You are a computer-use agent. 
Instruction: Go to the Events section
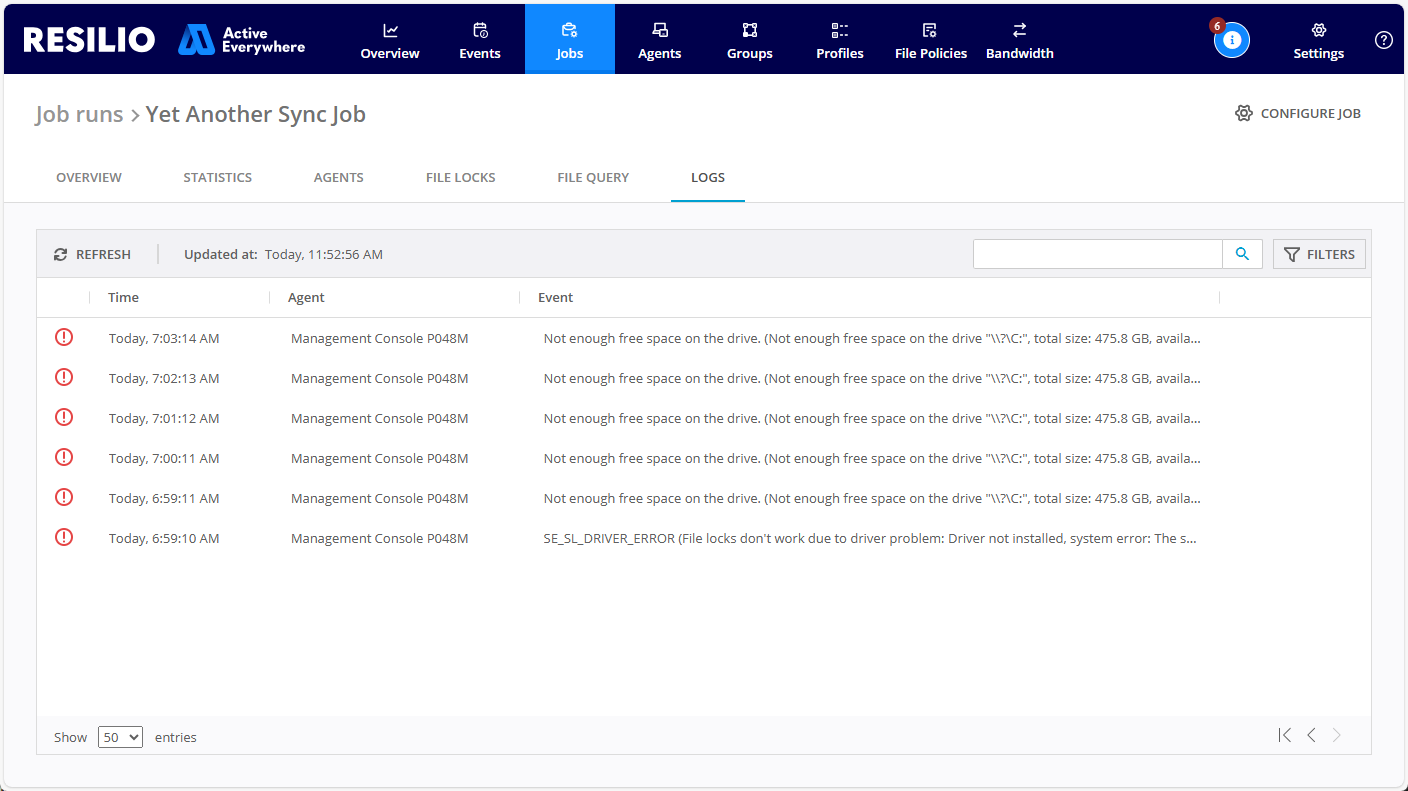[x=480, y=40]
